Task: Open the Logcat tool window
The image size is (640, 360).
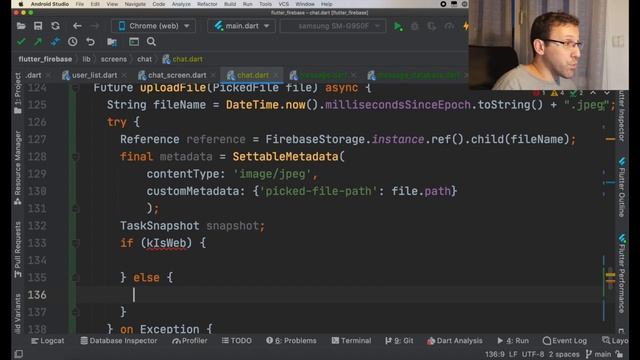Action: coord(48,340)
